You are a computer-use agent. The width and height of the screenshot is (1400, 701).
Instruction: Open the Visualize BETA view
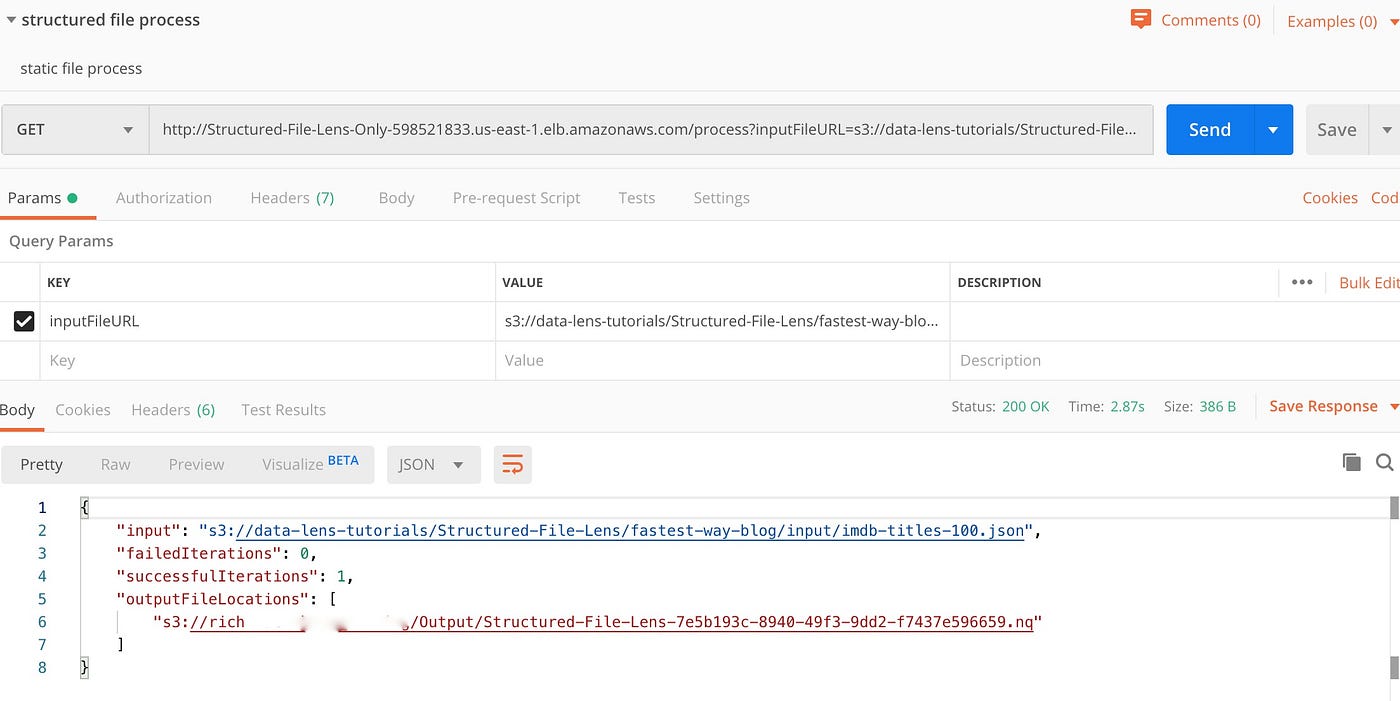[310, 463]
